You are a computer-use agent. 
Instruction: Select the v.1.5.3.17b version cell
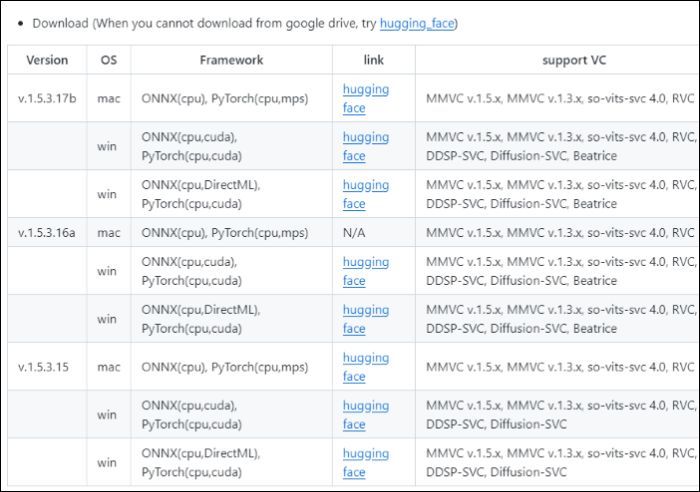[x=47, y=99]
